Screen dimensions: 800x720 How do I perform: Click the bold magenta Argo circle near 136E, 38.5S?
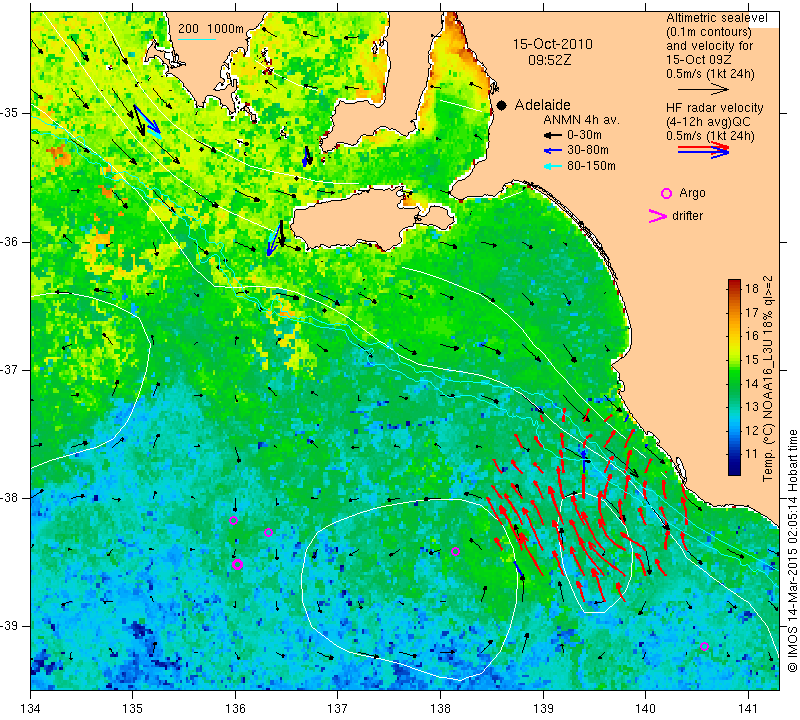[237, 564]
